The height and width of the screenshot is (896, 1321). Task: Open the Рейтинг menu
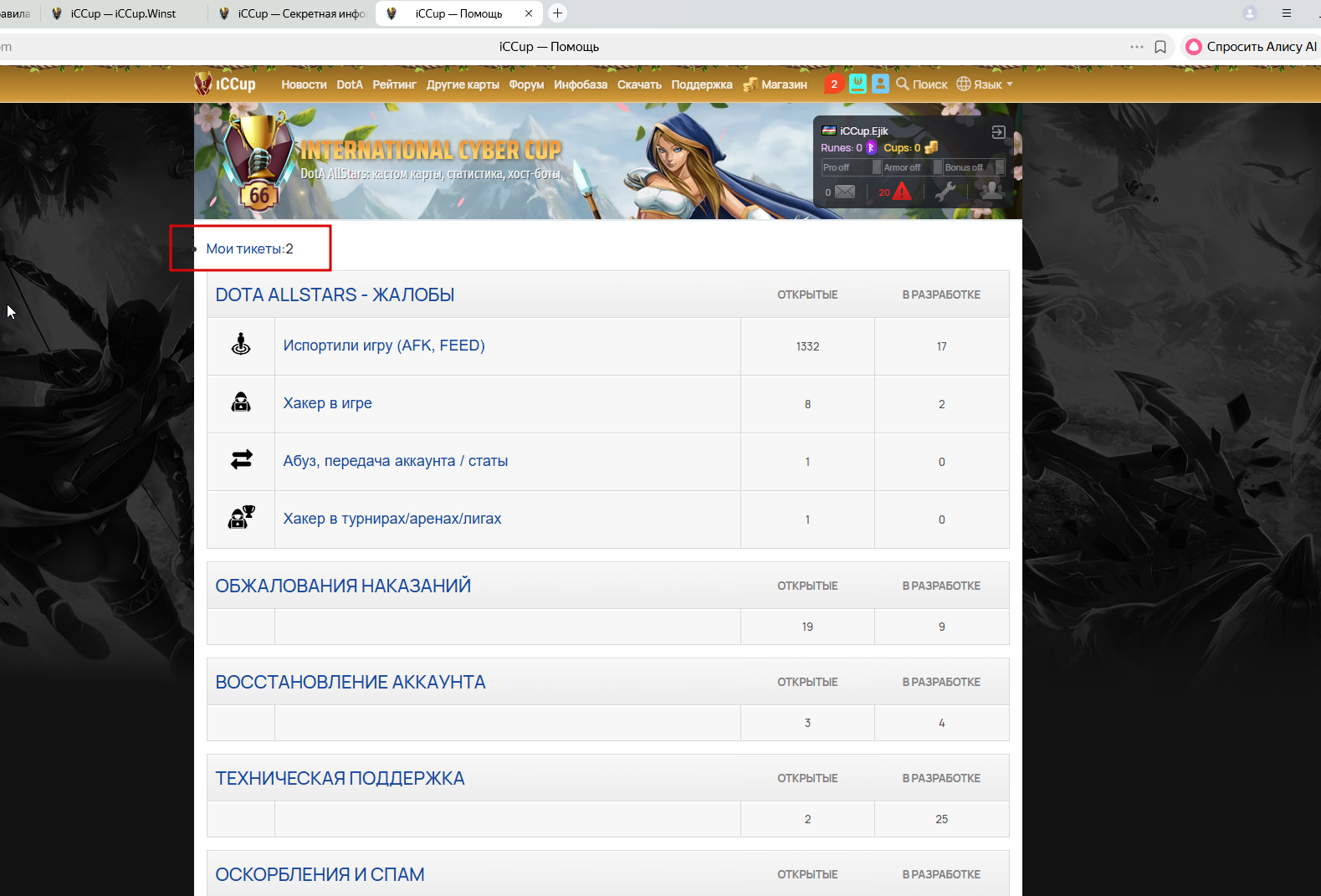395,84
